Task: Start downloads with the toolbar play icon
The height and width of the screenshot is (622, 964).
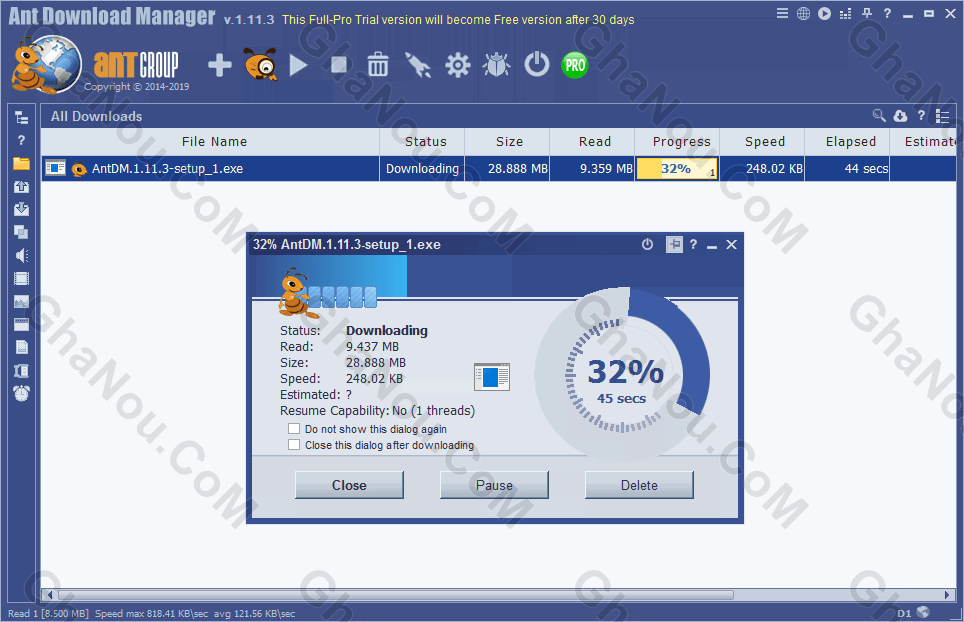Action: point(298,65)
